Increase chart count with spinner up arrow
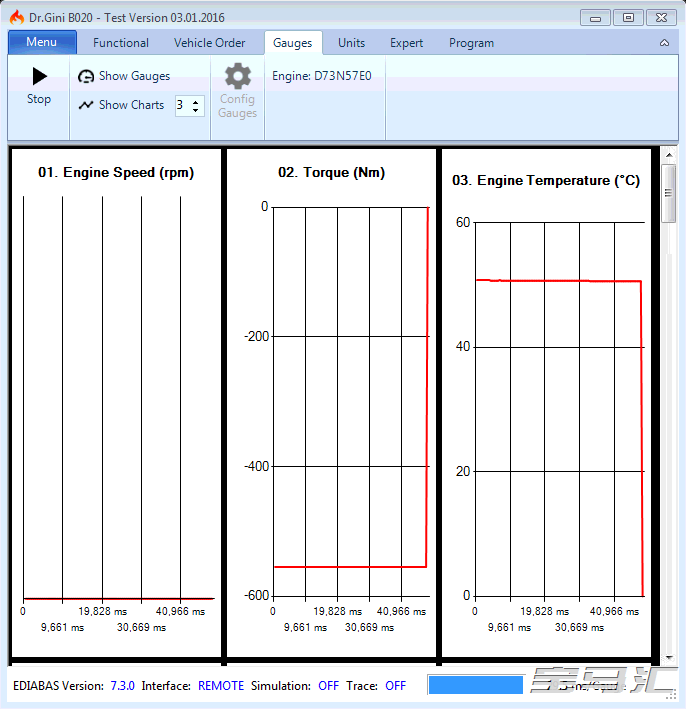This screenshot has width=686, height=709. (x=195, y=102)
